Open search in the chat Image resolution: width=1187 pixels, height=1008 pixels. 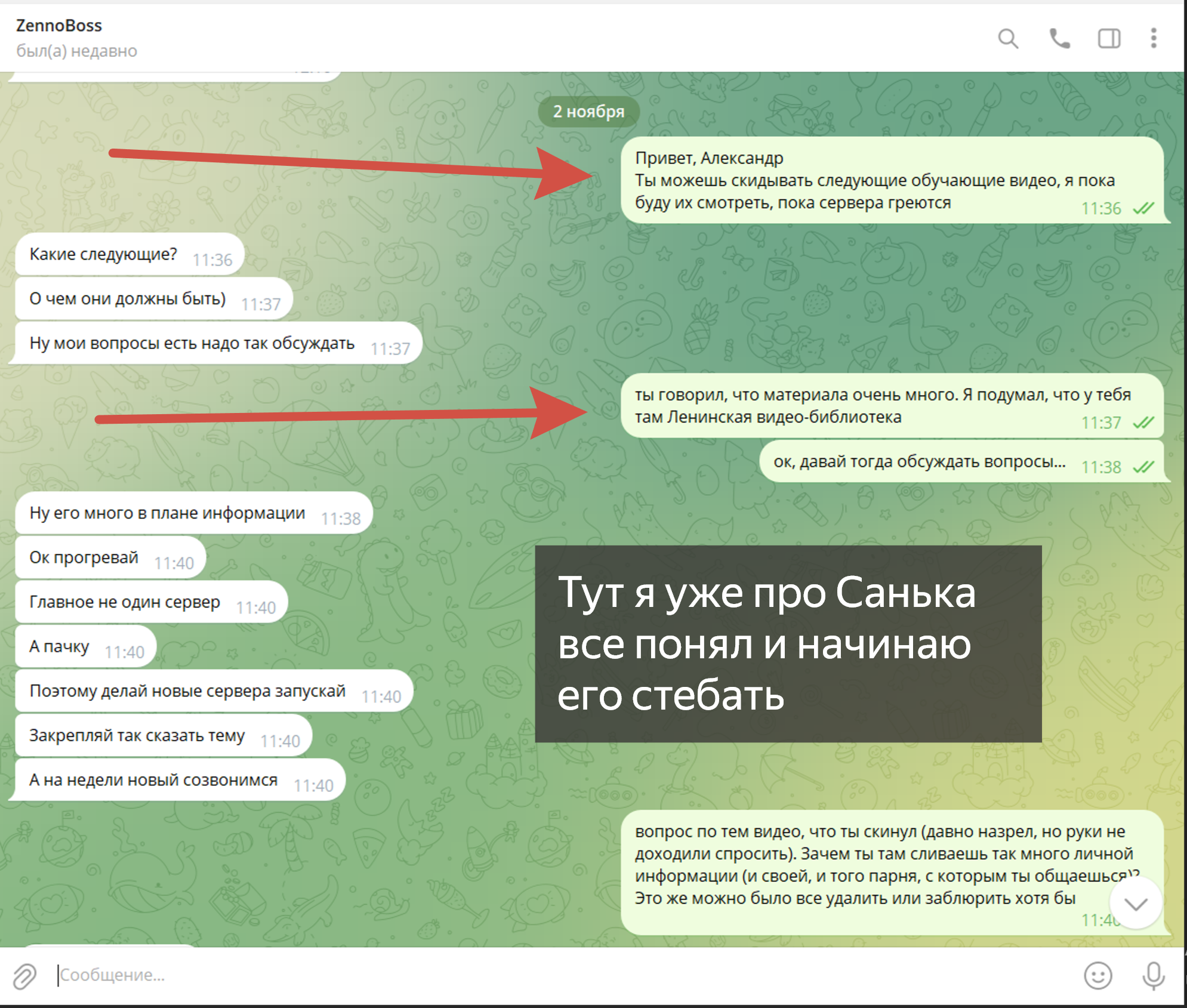click(1007, 39)
